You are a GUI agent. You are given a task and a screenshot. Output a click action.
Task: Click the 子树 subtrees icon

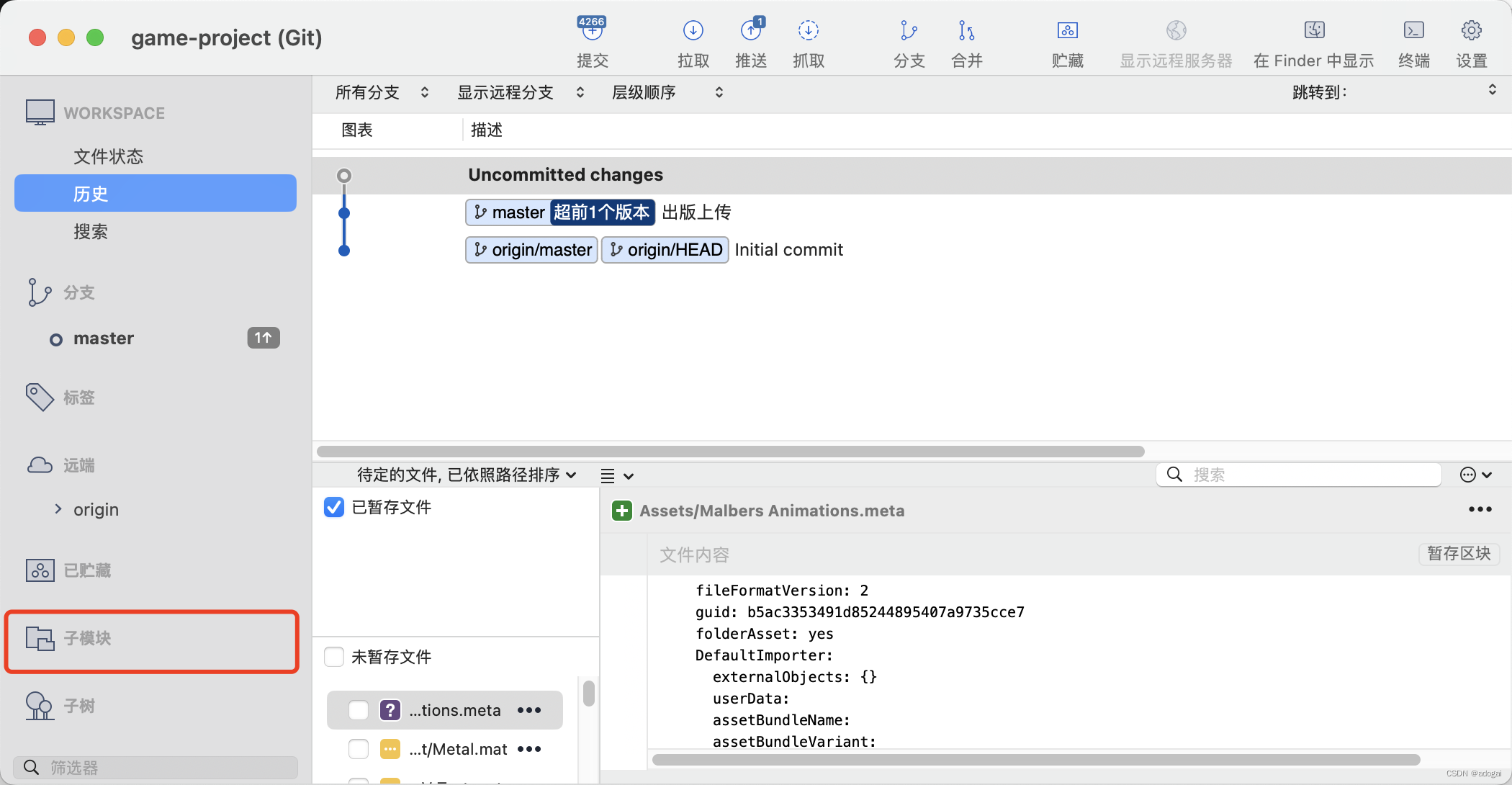click(x=40, y=706)
